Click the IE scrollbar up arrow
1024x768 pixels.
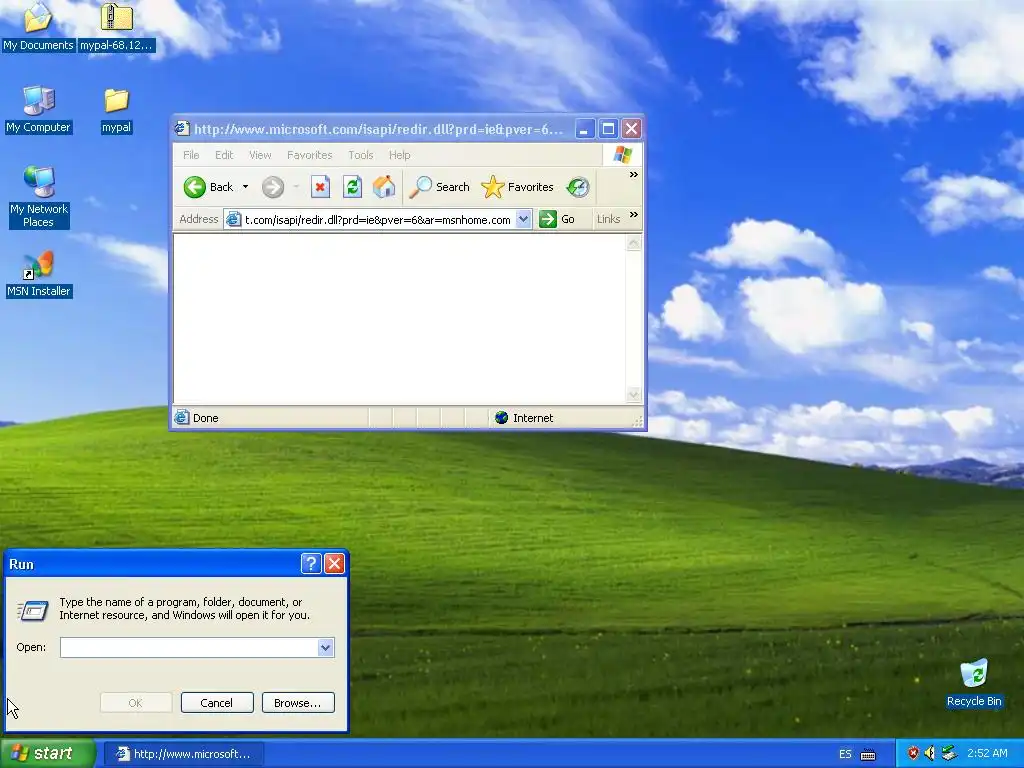[x=633, y=244]
